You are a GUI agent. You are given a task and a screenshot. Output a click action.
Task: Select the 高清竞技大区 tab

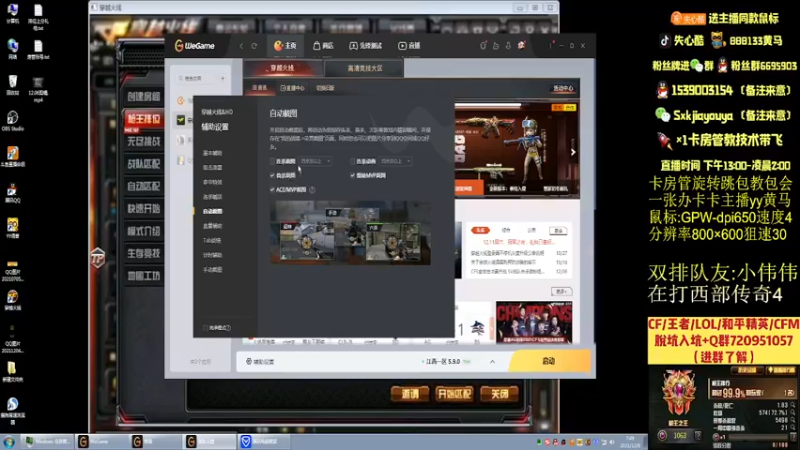[364, 68]
